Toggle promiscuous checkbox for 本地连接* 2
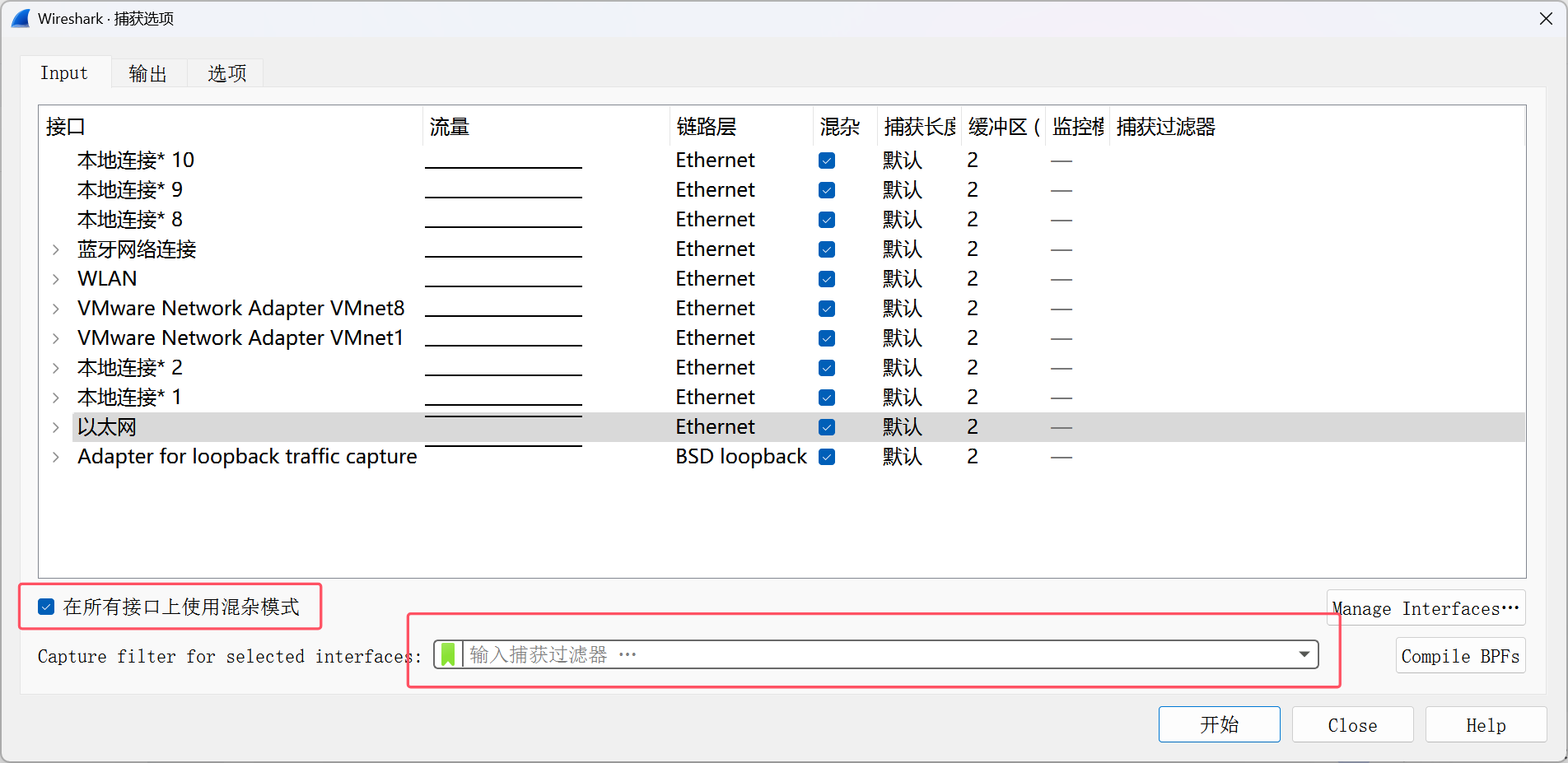 click(x=827, y=368)
